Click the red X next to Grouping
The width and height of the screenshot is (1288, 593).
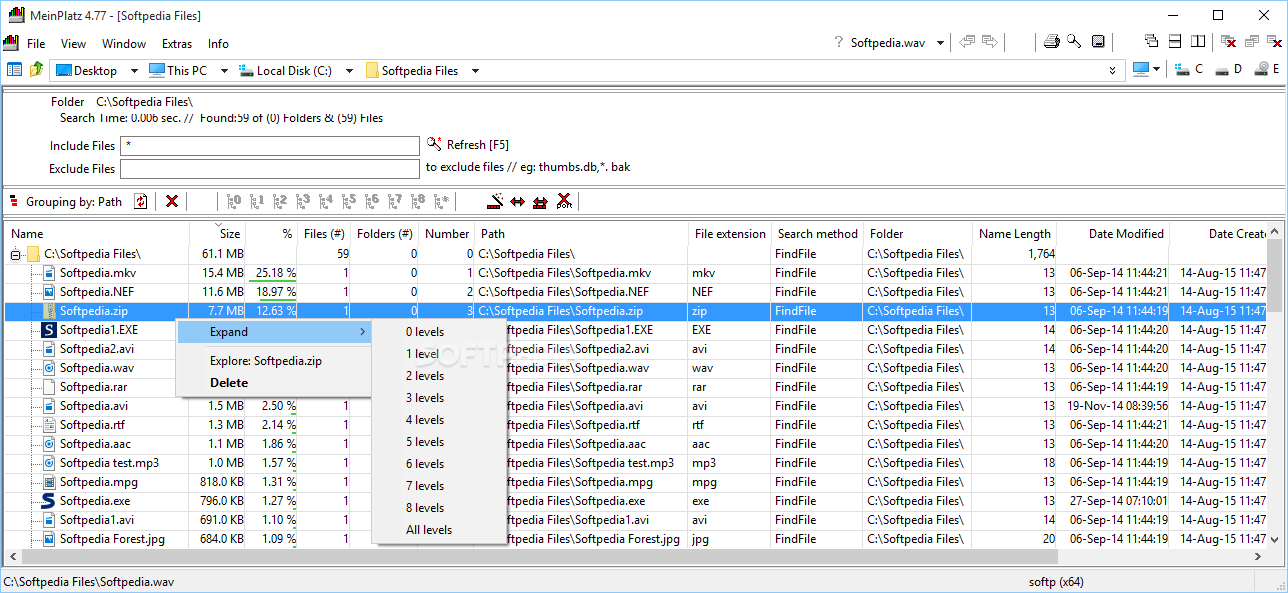tap(172, 201)
